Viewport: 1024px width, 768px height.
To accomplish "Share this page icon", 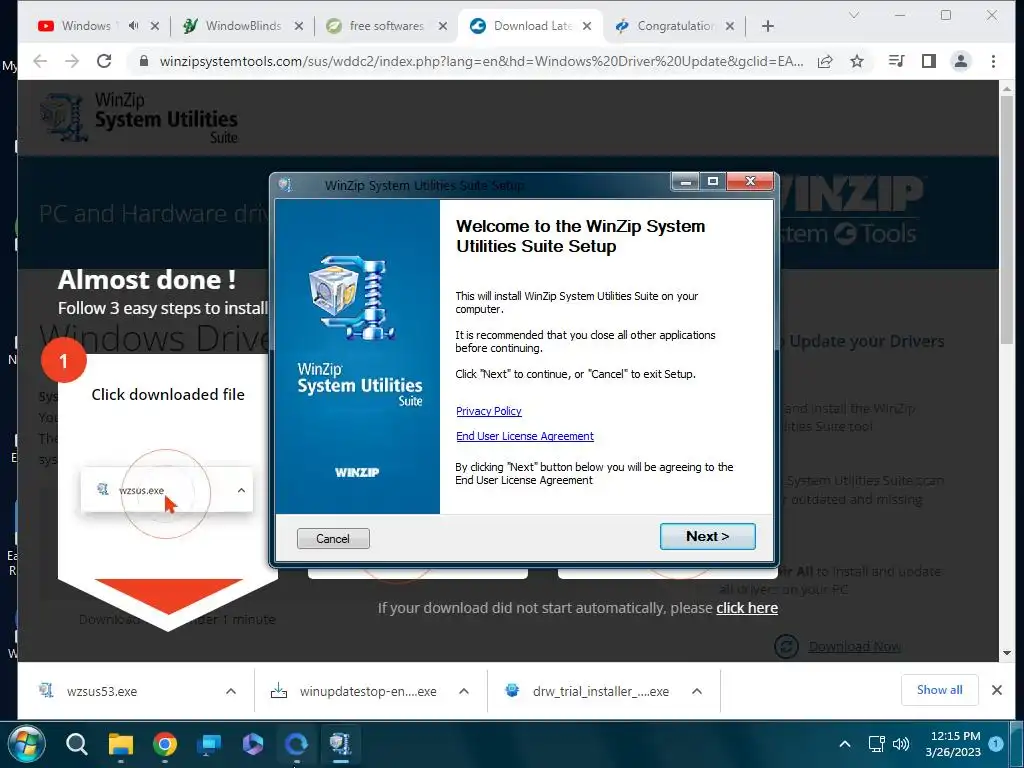I will pos(825,61).
